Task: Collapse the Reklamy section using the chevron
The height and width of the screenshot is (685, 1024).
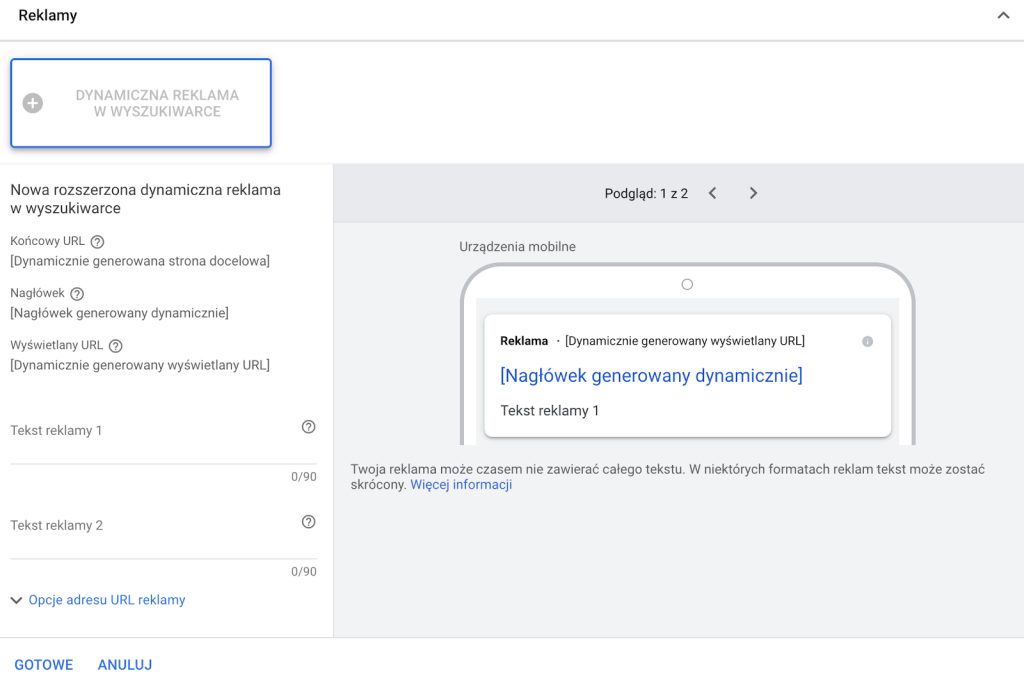Action: [x=1003, y=16]
